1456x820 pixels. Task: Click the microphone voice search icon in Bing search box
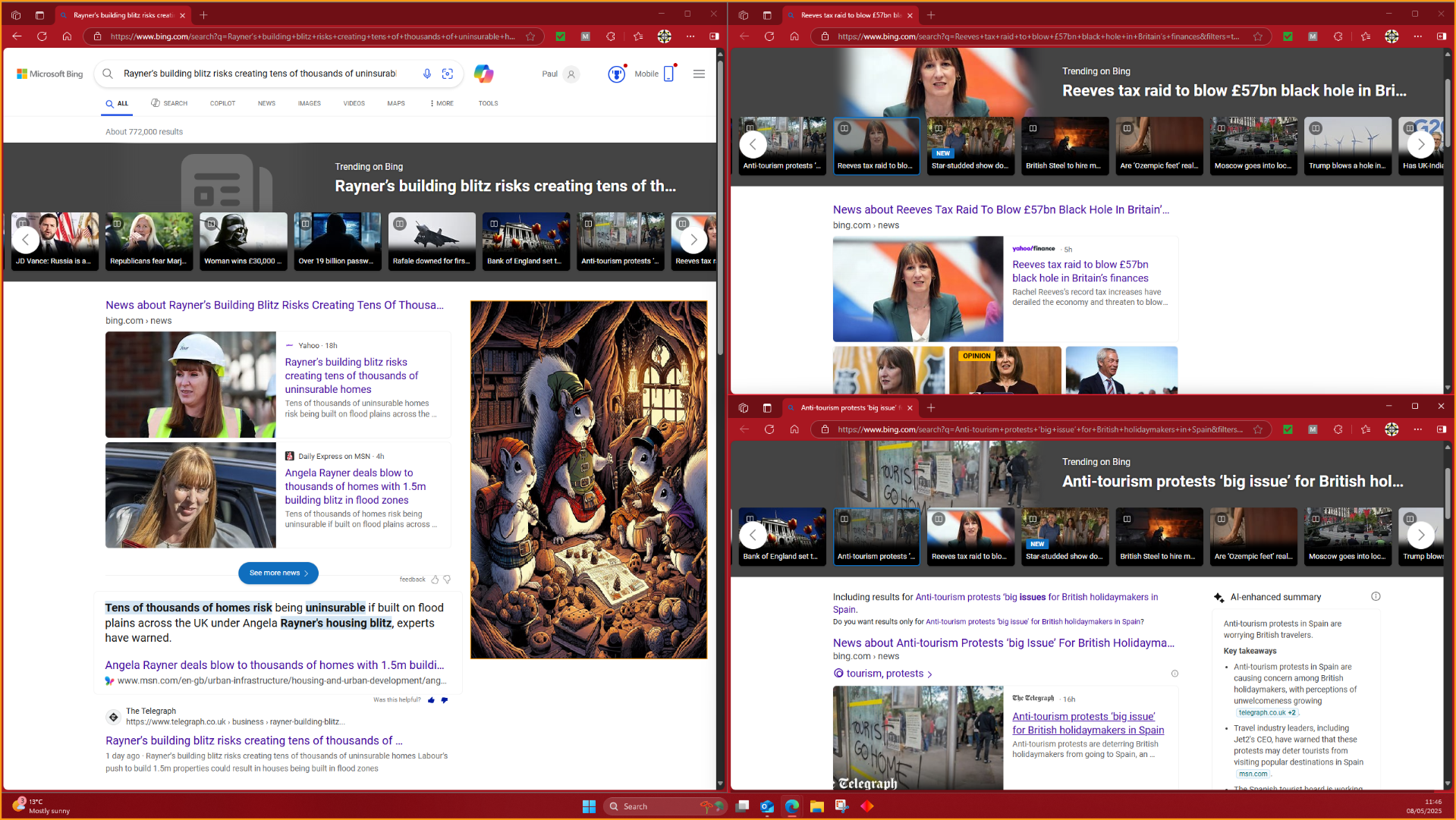427,74
